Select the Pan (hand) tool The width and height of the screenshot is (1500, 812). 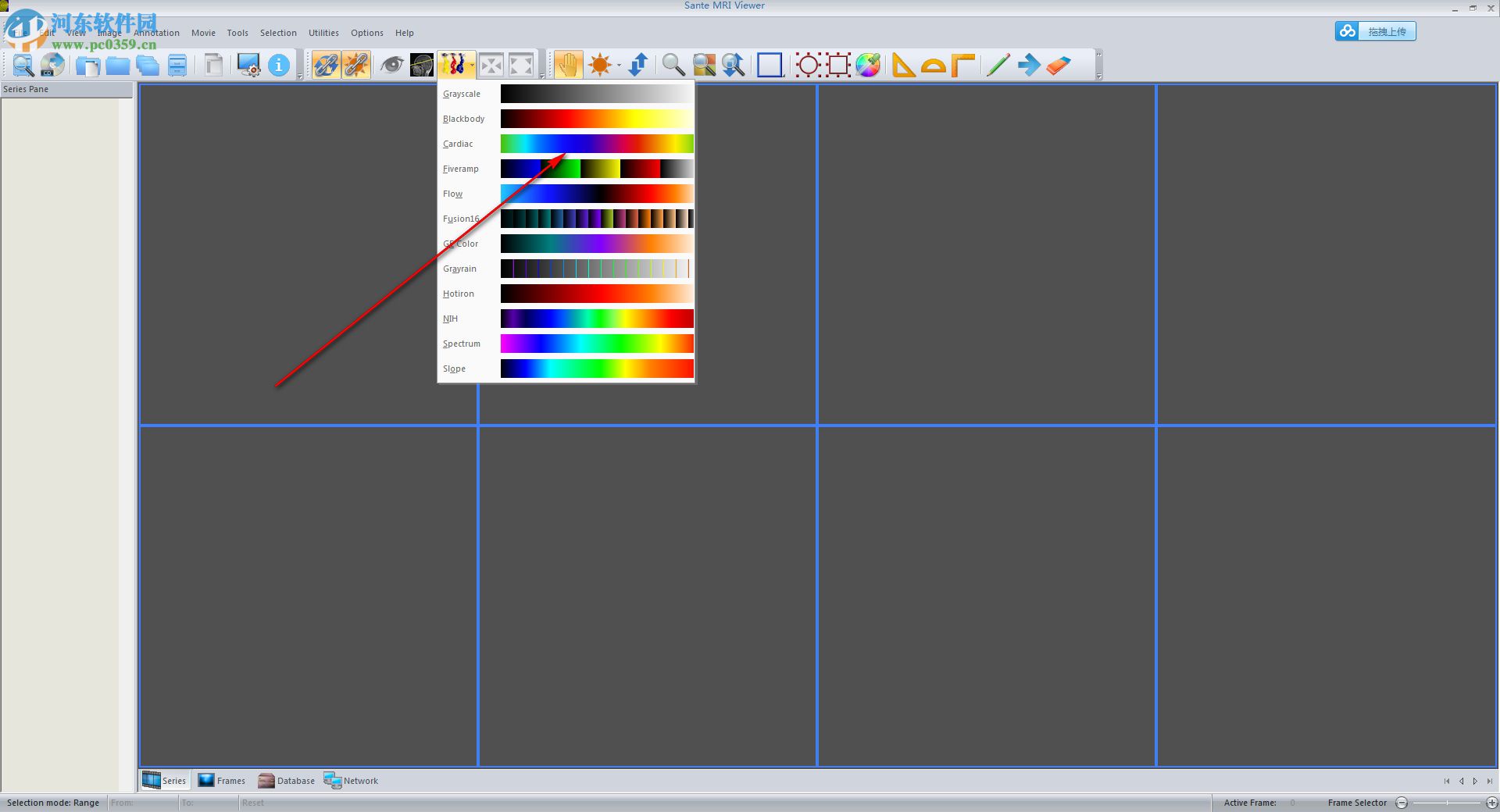tap(569, 65)
